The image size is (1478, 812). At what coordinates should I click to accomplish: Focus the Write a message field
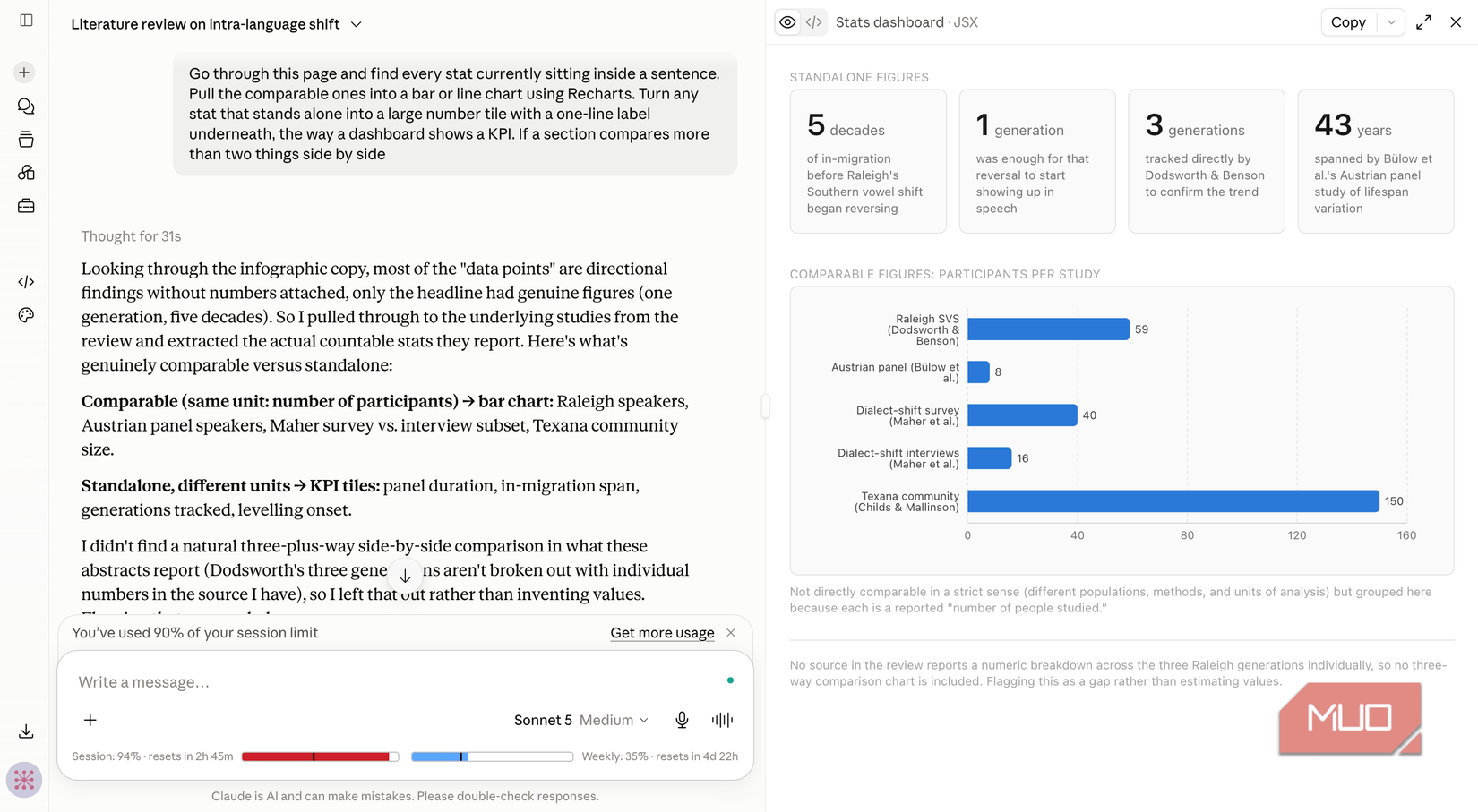point(394,682)
